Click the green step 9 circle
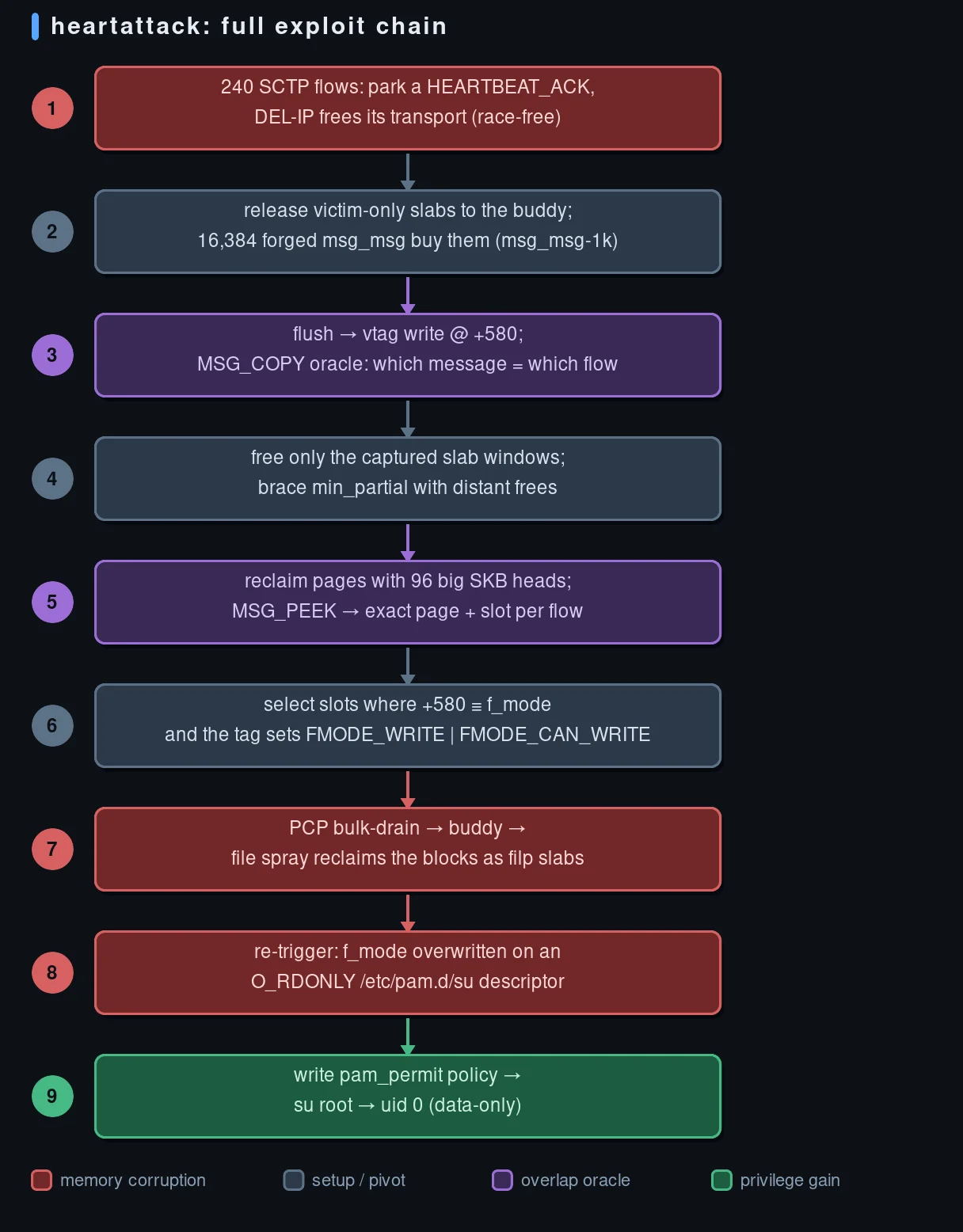 (x=52, y=1097)
